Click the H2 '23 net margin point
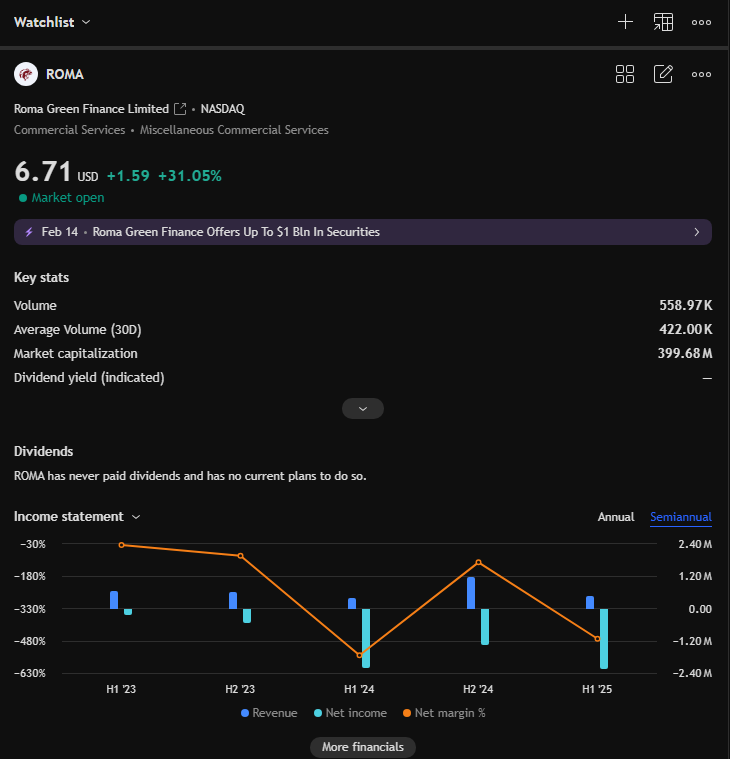This screenshot has width=730, height=759. click(x=241, y=556)
